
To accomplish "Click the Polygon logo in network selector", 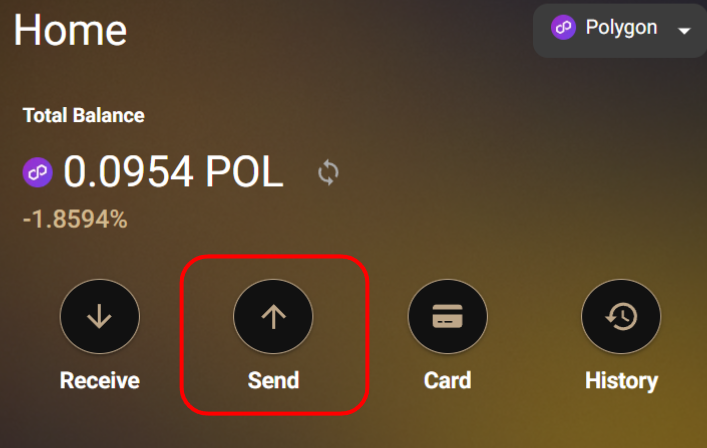I will (x=563, y=27).
